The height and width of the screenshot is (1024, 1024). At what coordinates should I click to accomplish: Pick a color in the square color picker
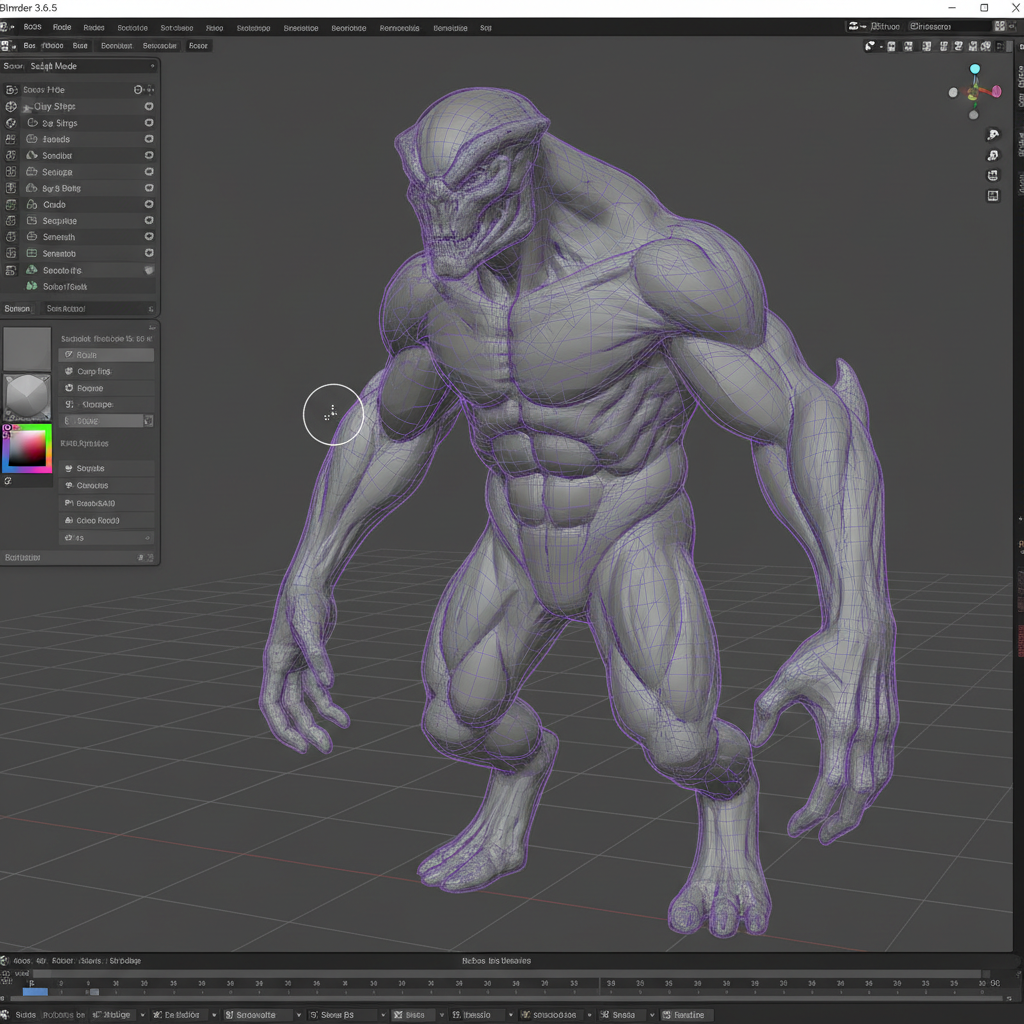[x=27, y=449]
